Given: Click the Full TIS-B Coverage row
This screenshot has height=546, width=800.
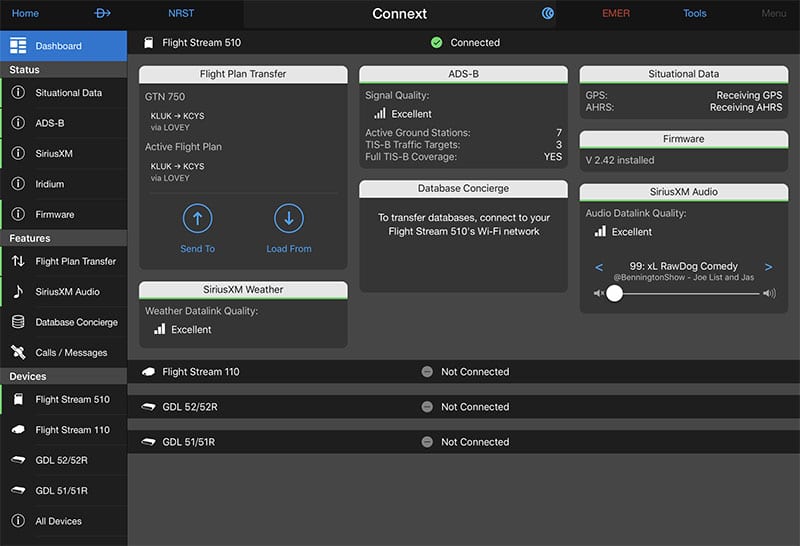Looking at the screenshot, I should [x=463, y=157].
